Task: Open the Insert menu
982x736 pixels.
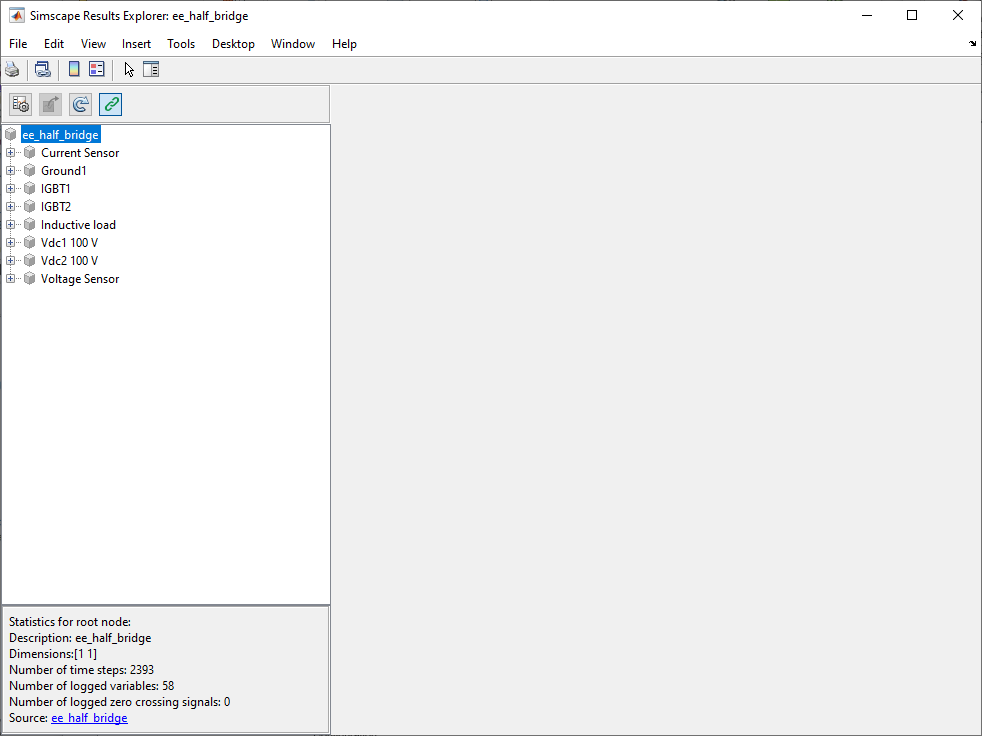Action: 136,44
